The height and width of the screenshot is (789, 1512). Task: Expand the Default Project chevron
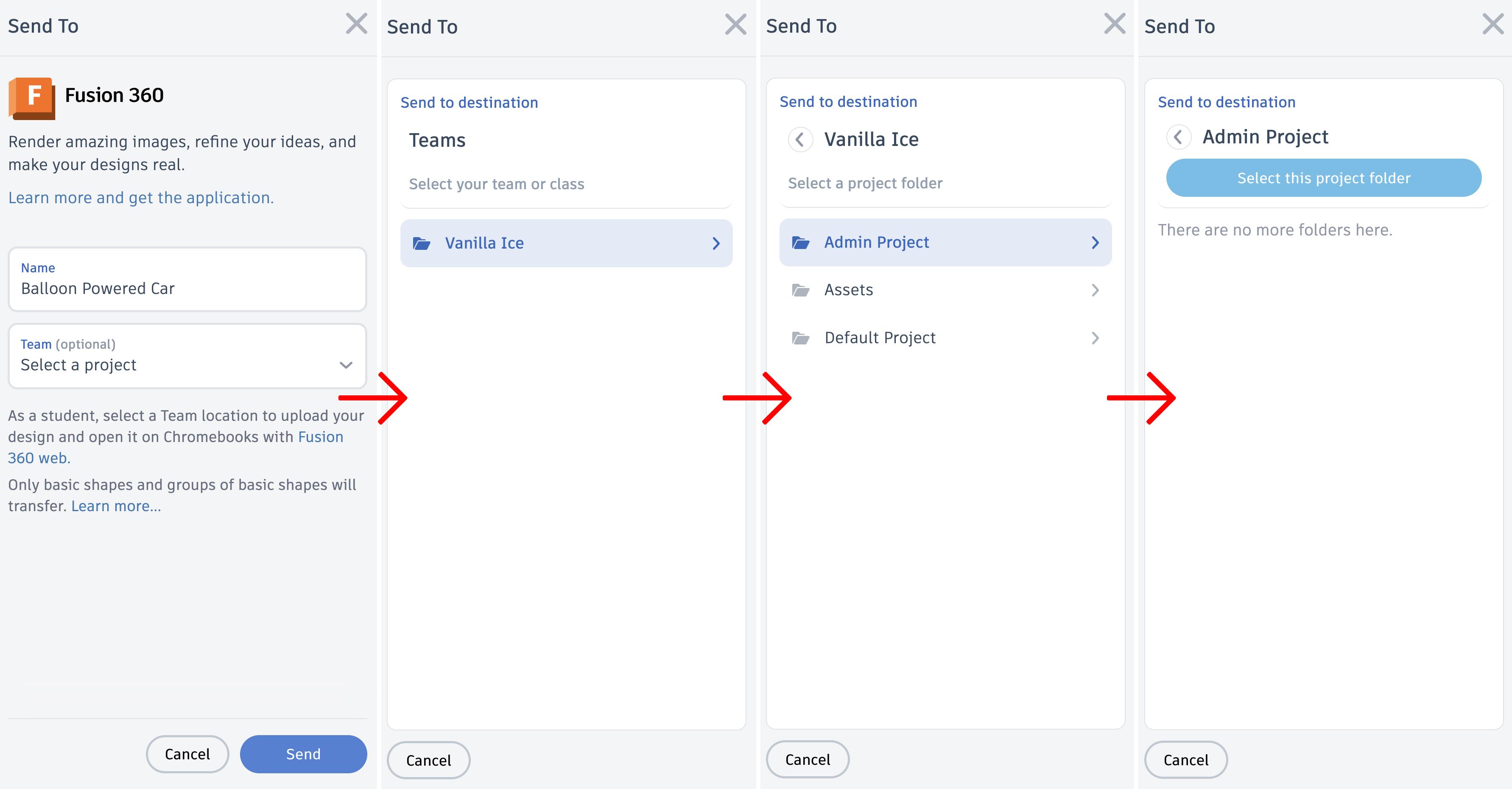(1095, 338)
